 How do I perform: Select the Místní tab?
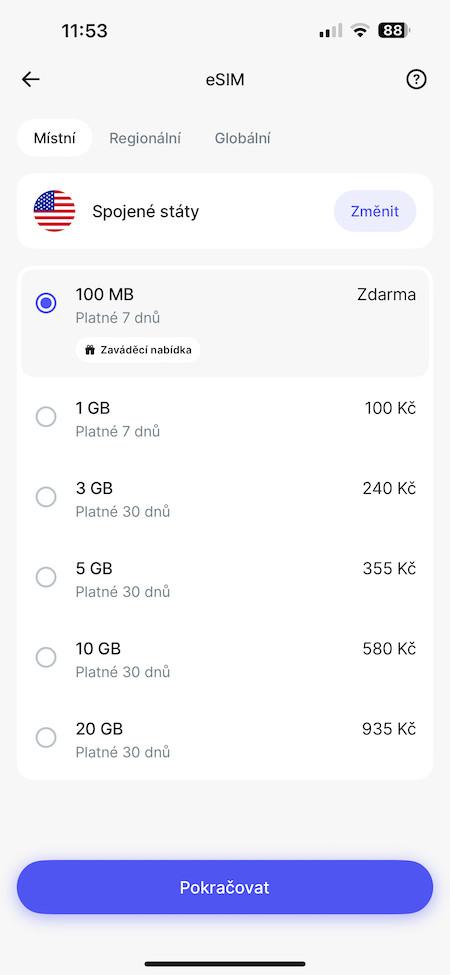[55, 138]
